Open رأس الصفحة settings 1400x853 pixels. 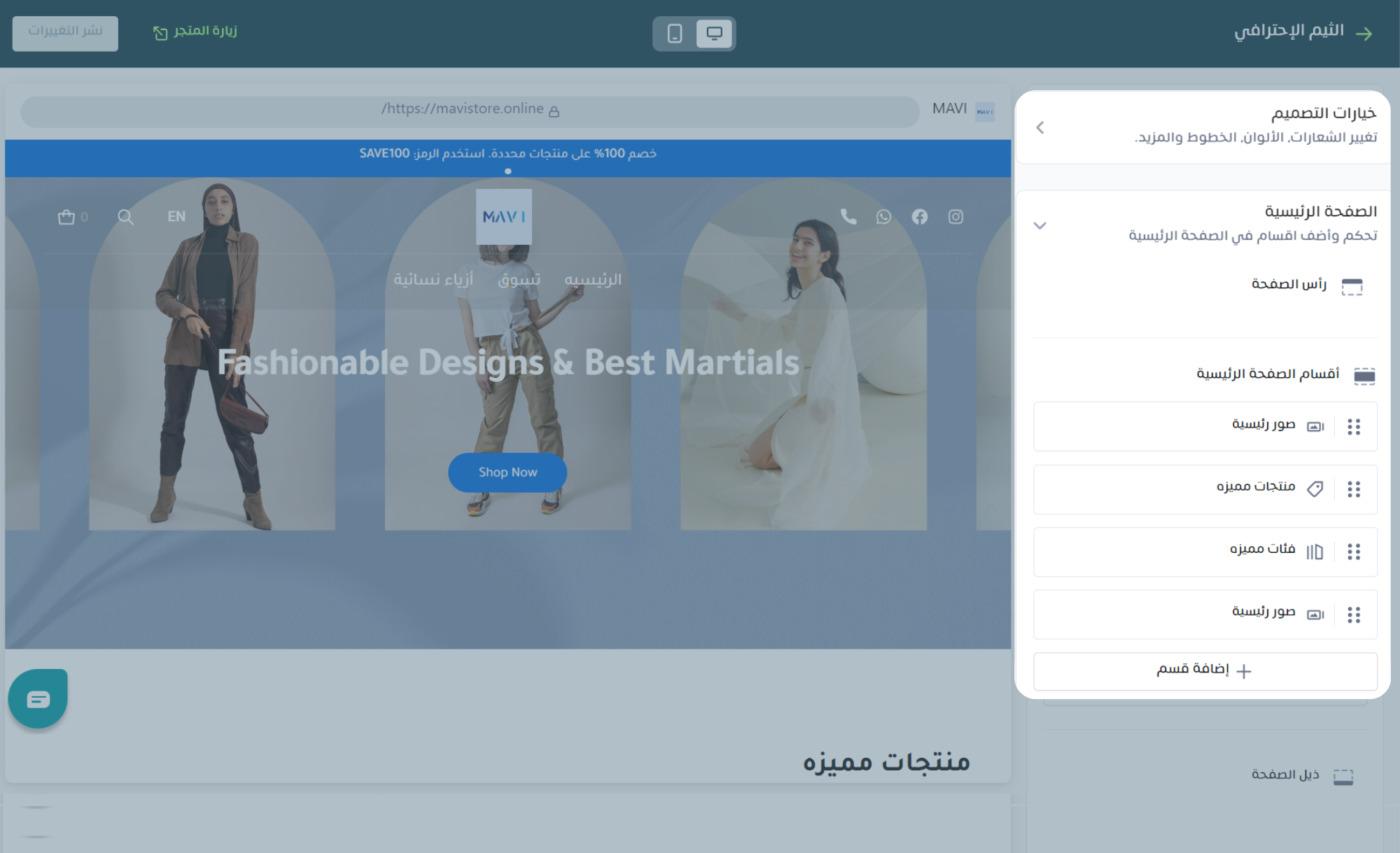point(1288,284)
